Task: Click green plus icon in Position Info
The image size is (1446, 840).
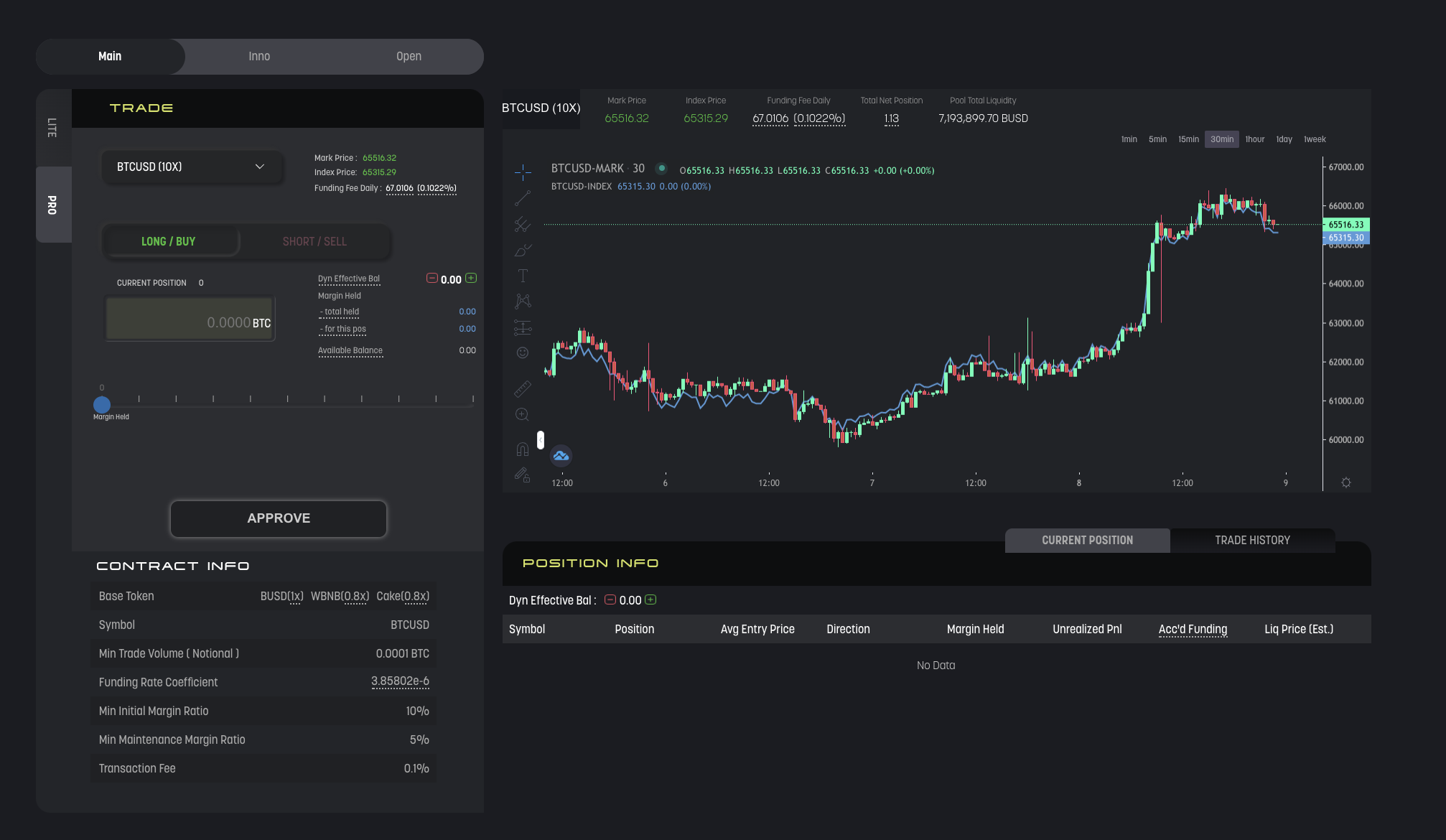Action: [650, 599]
